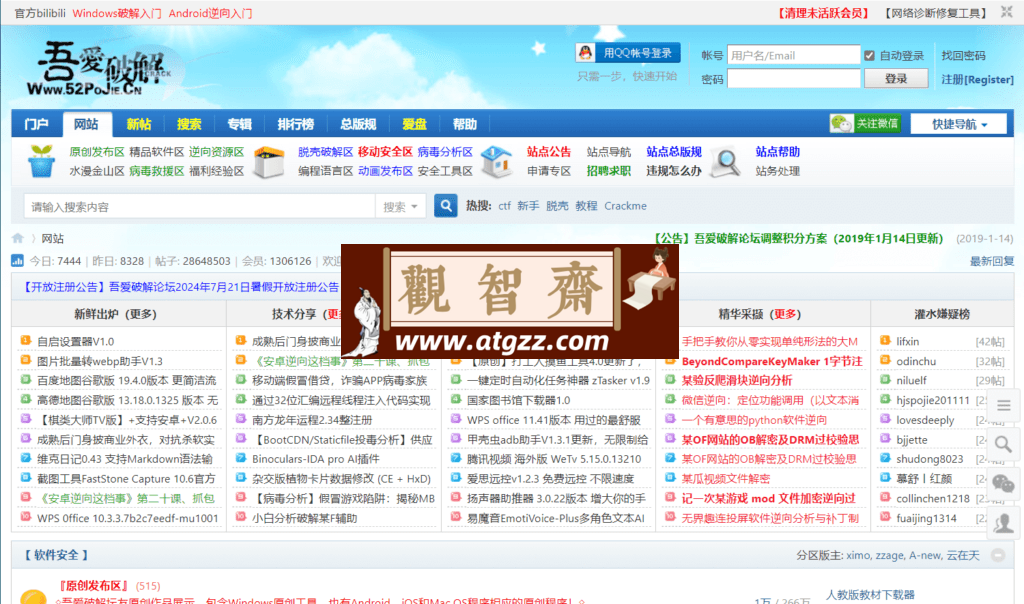Open the 开放注册公告 announcement link
This screenshot has height=604, width=1024.
click(x=182, y=287)
